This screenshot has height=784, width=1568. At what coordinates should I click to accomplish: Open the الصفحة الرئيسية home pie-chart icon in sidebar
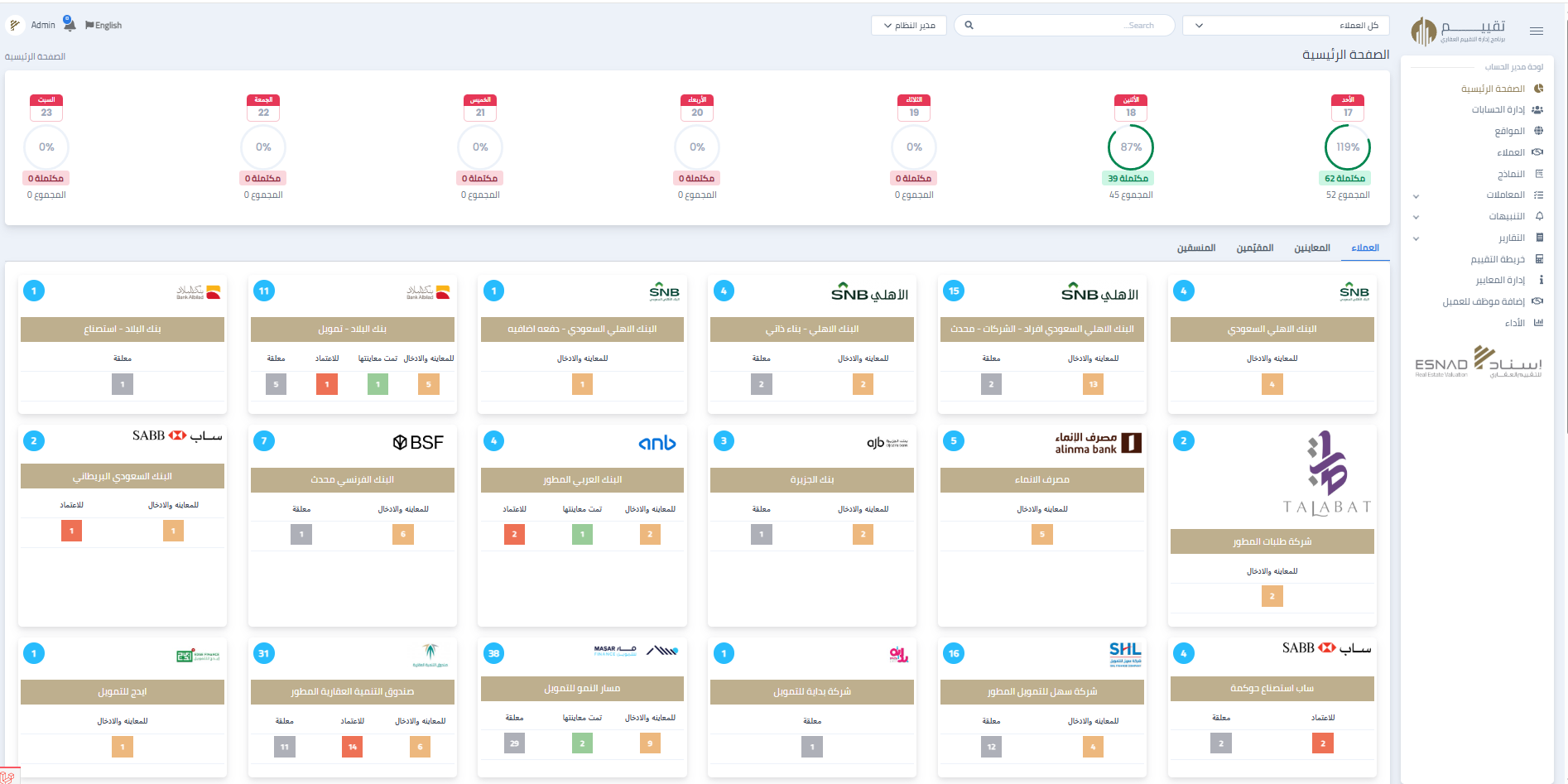pyautogui.click(x=1538, y=89)
